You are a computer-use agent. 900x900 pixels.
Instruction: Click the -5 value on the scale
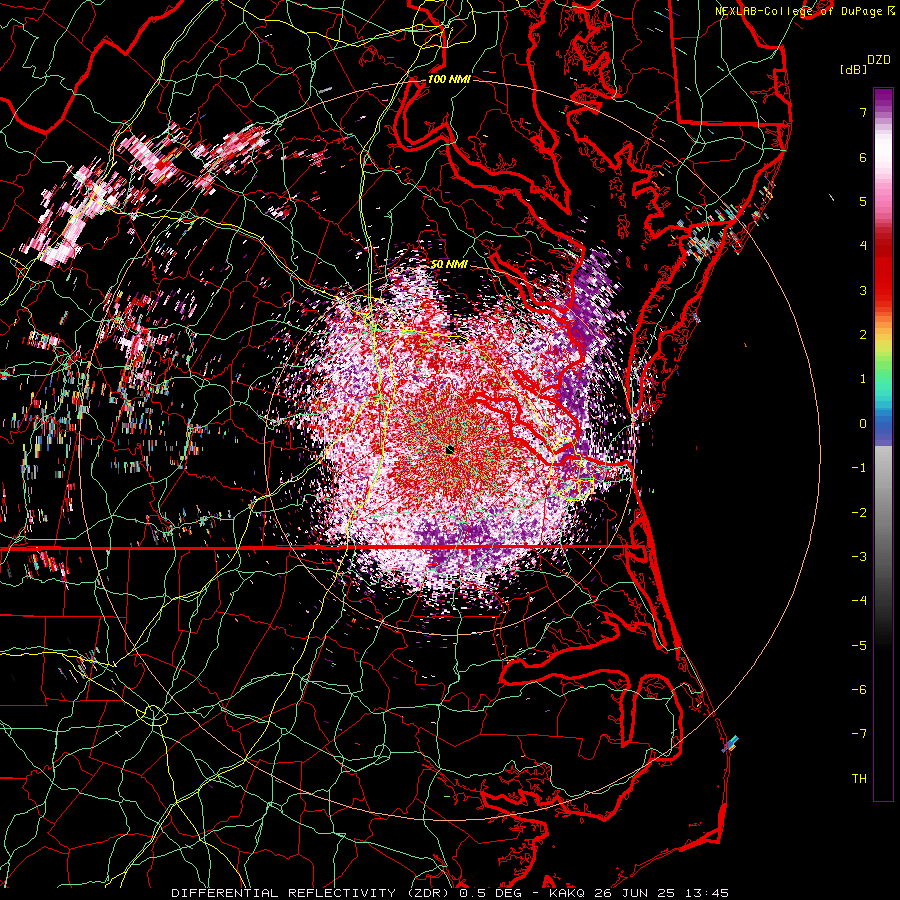point(859,646)
